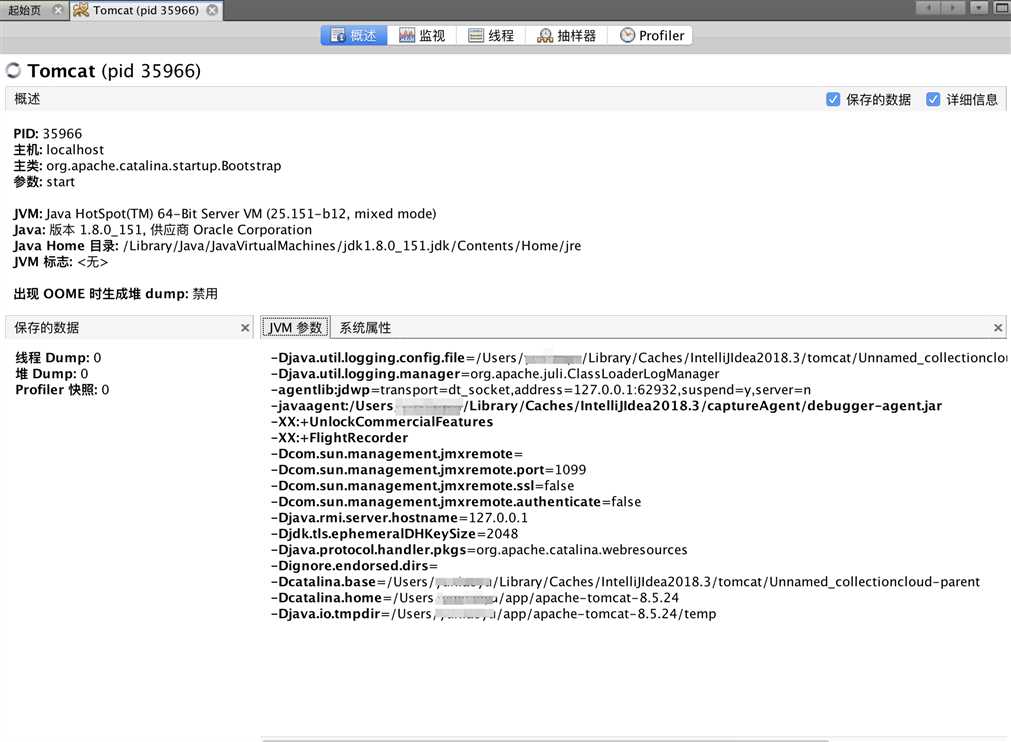Image resolution: width=1011 pixels, height=742 pixels.
Task: Open the Profiler tab
Action: (651, 35)
